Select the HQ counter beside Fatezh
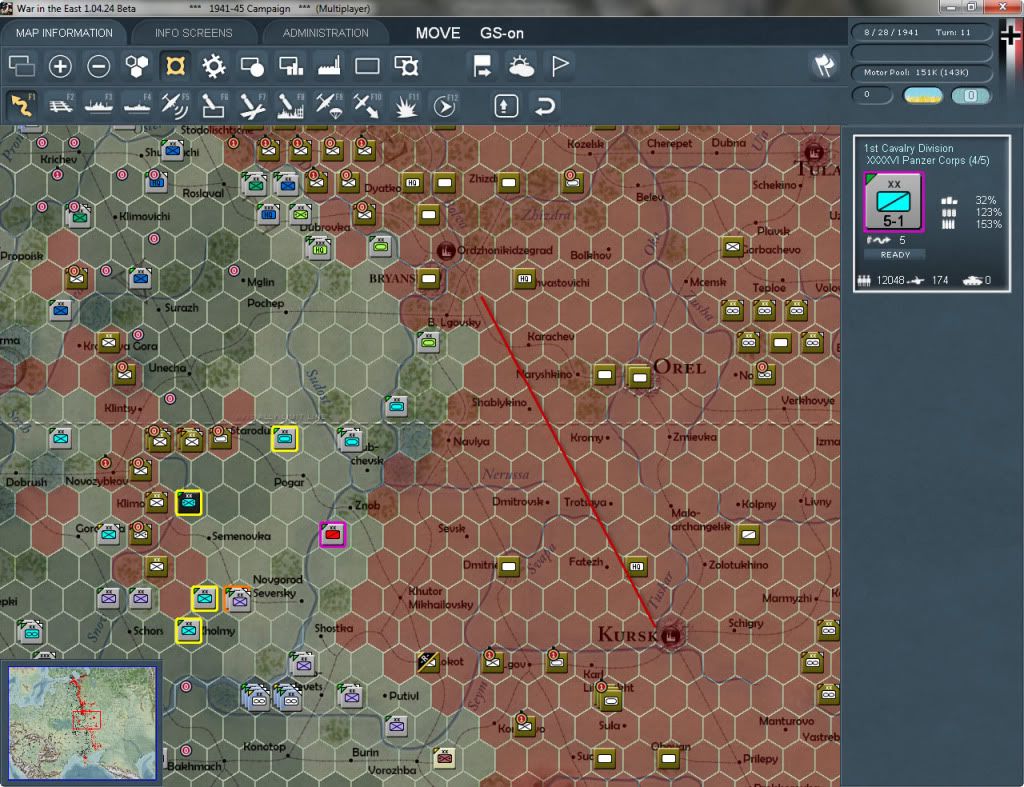 pyautogui.click(x=637, y=566)
